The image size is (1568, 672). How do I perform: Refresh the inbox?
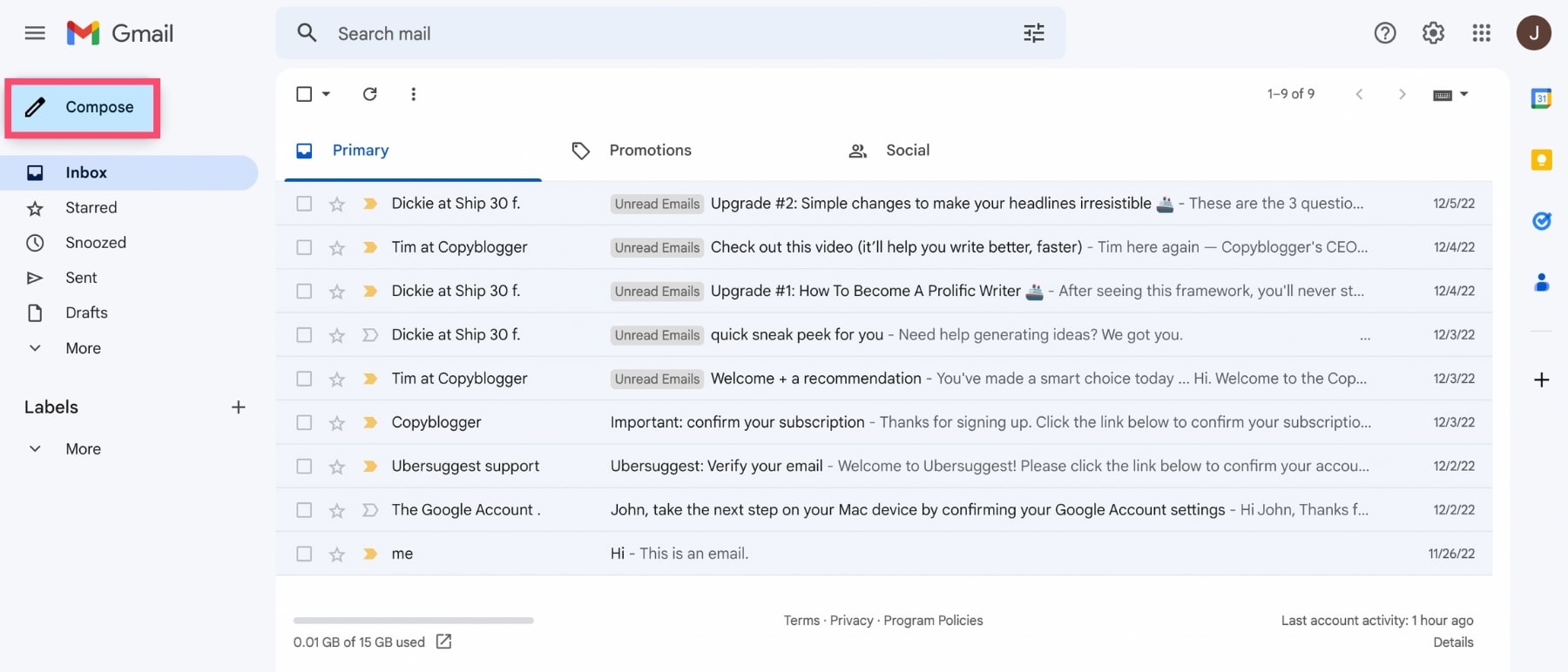coord(370,94)
